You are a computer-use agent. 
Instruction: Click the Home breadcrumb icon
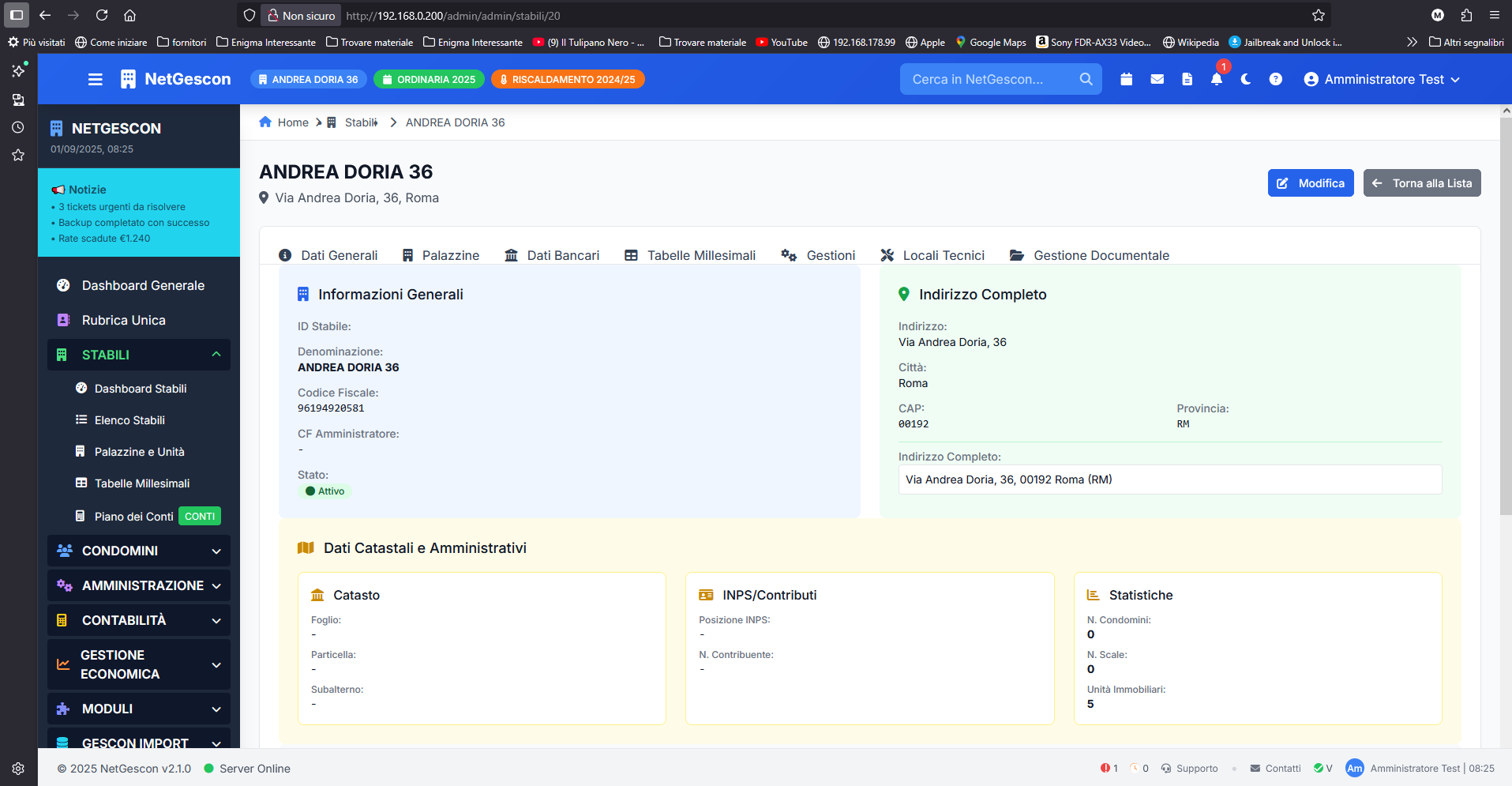pos(265,122)
